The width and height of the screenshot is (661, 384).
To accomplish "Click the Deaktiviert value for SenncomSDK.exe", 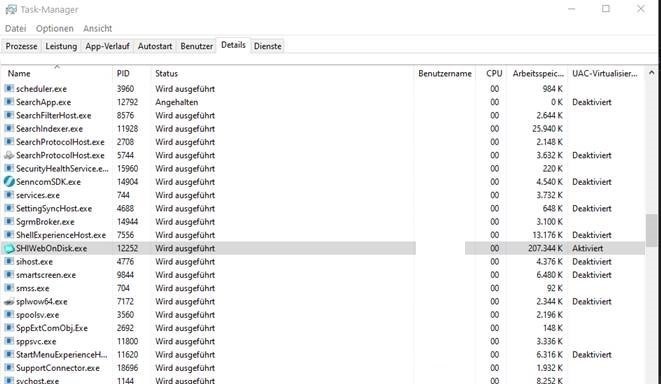I will 591,182.
